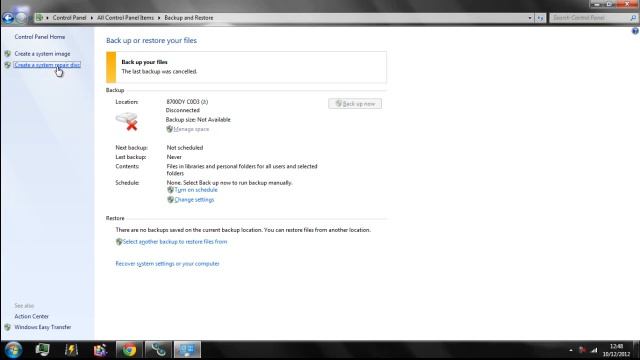Open Windows Easy Transfer link
The height and width of the screenshot is (360, 640).
click(42, 327)
